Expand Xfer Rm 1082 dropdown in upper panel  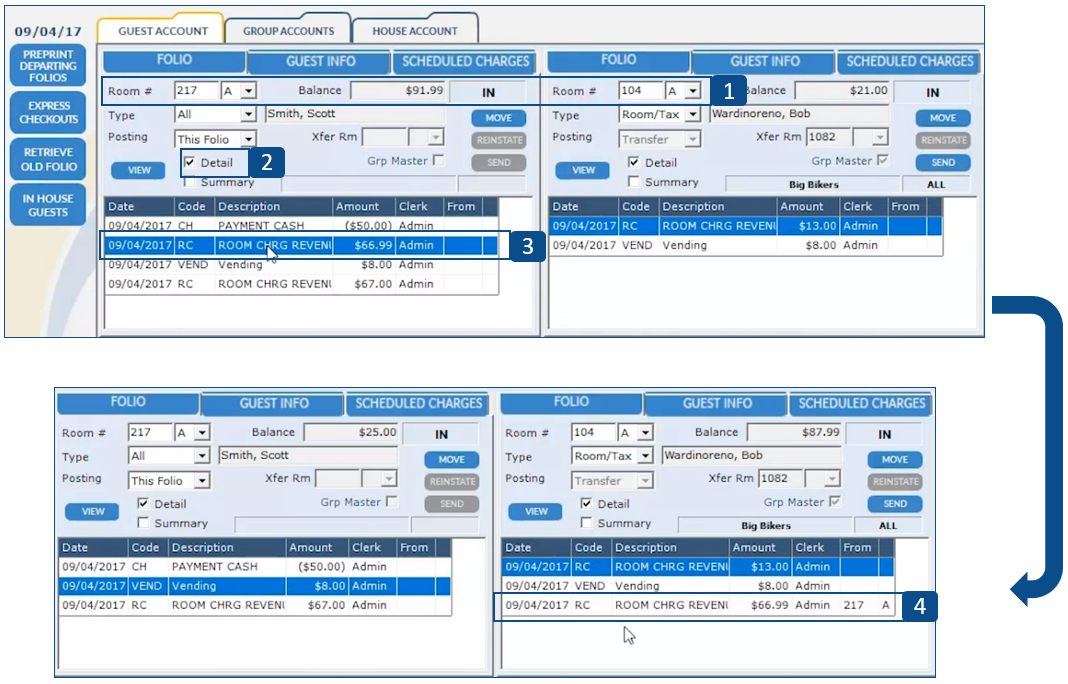880,138
